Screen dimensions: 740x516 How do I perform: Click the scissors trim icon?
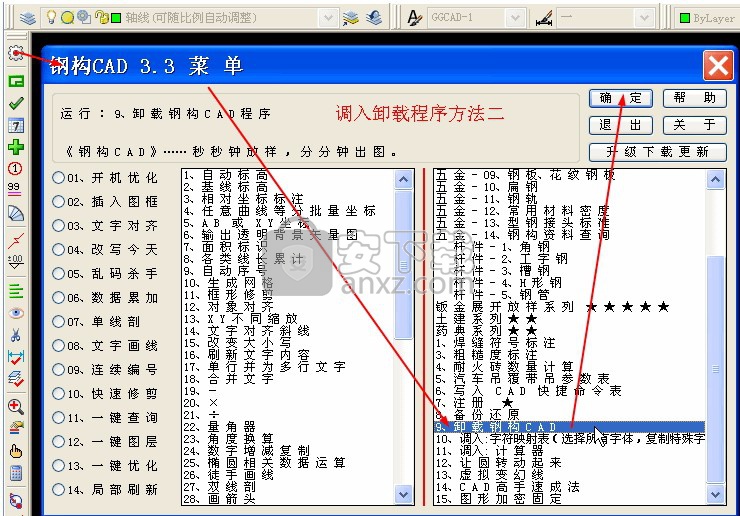pos(16,335)
